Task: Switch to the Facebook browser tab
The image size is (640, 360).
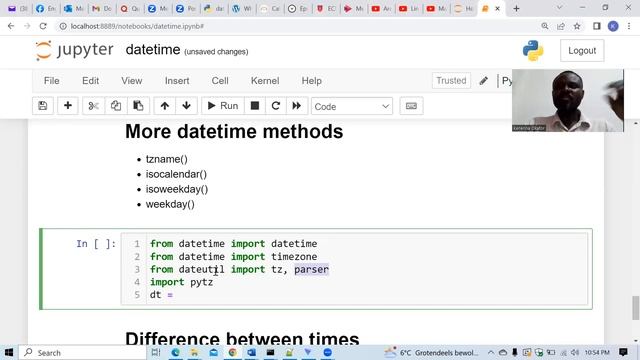Action: tap(45, 9)
